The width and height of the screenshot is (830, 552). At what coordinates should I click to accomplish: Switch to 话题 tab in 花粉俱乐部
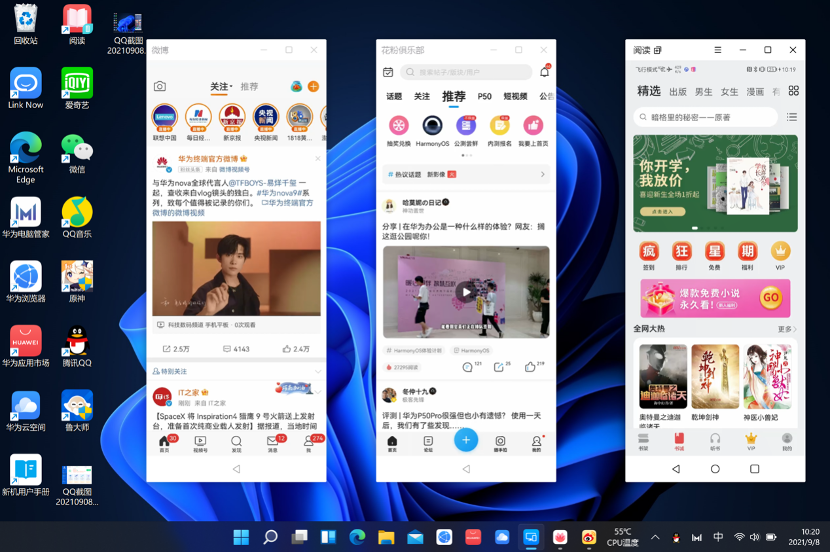pyautogui.click(x=394, y=96)
